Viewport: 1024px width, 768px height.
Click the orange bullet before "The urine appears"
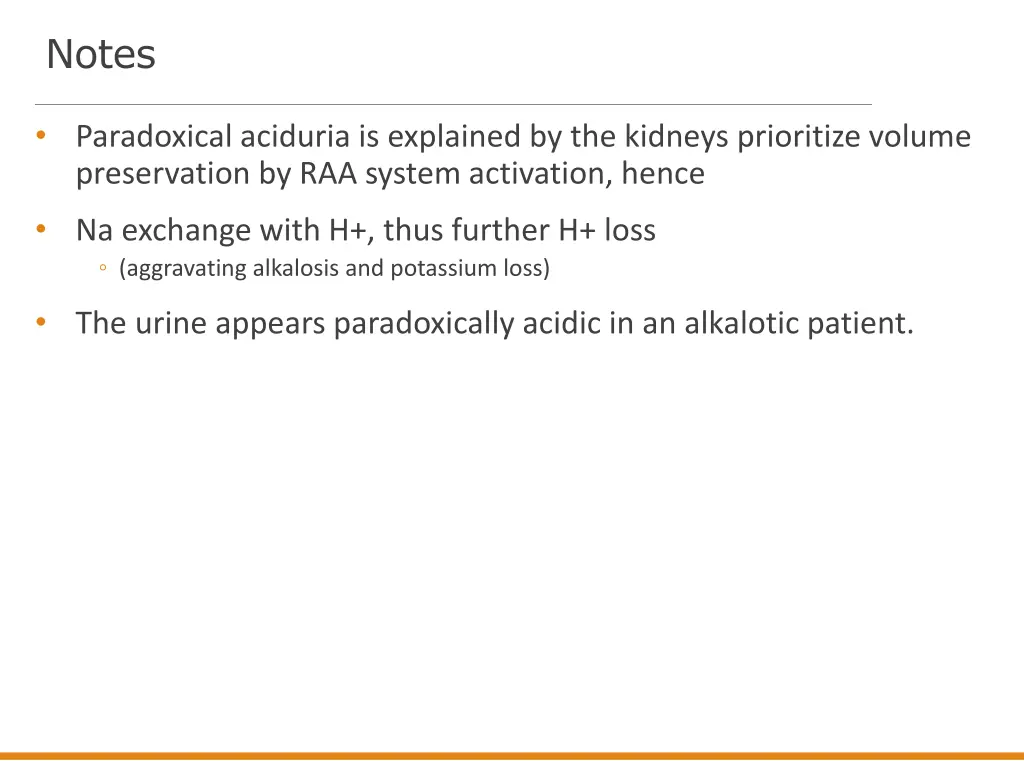[41, 322]
